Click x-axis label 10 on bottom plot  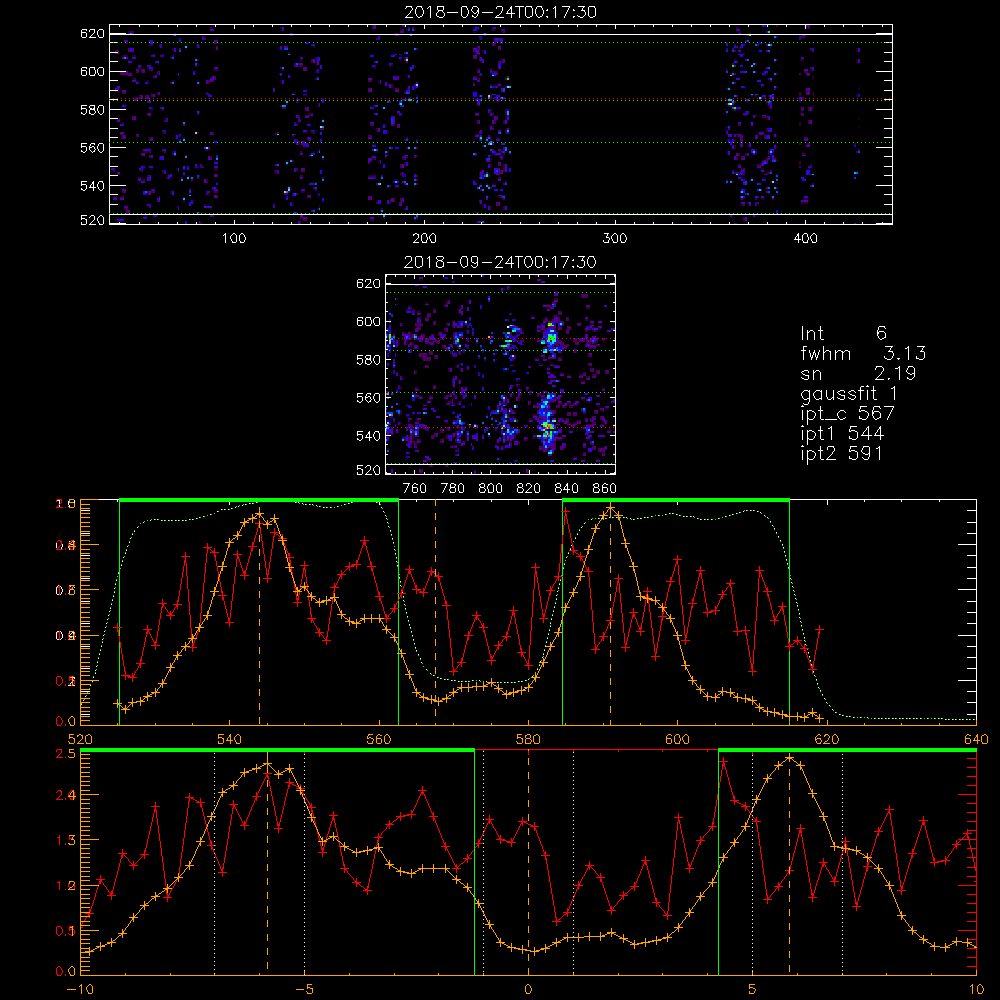tap(976, 989)
